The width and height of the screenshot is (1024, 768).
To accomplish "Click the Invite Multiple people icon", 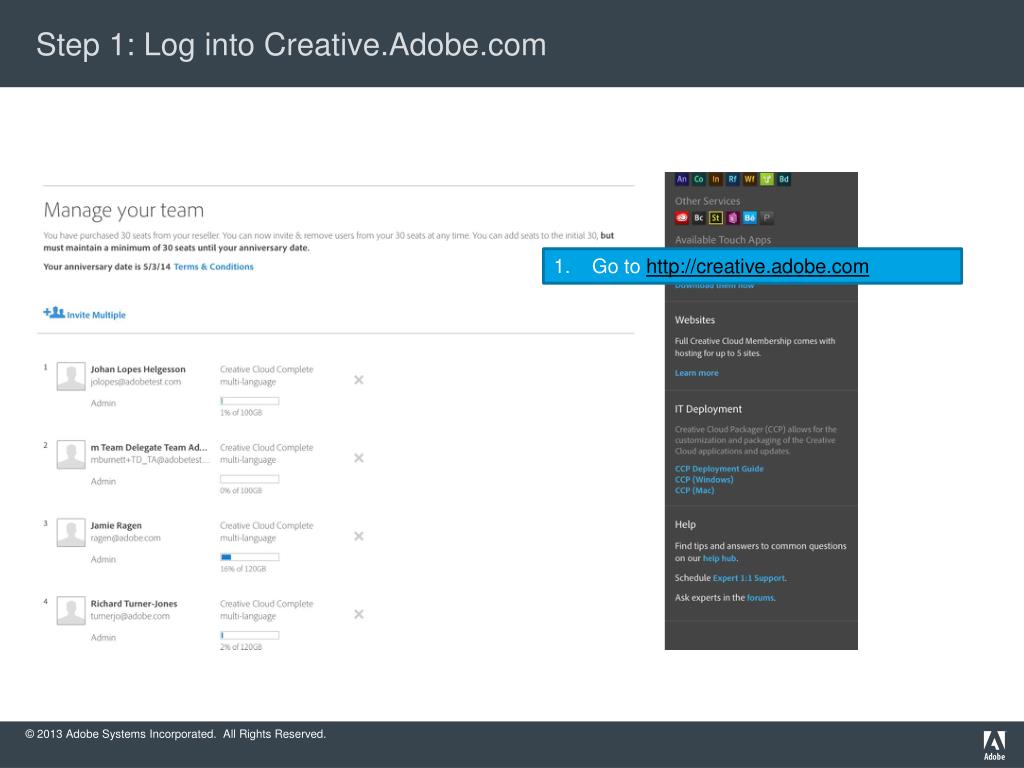I will tap(54, 313).
